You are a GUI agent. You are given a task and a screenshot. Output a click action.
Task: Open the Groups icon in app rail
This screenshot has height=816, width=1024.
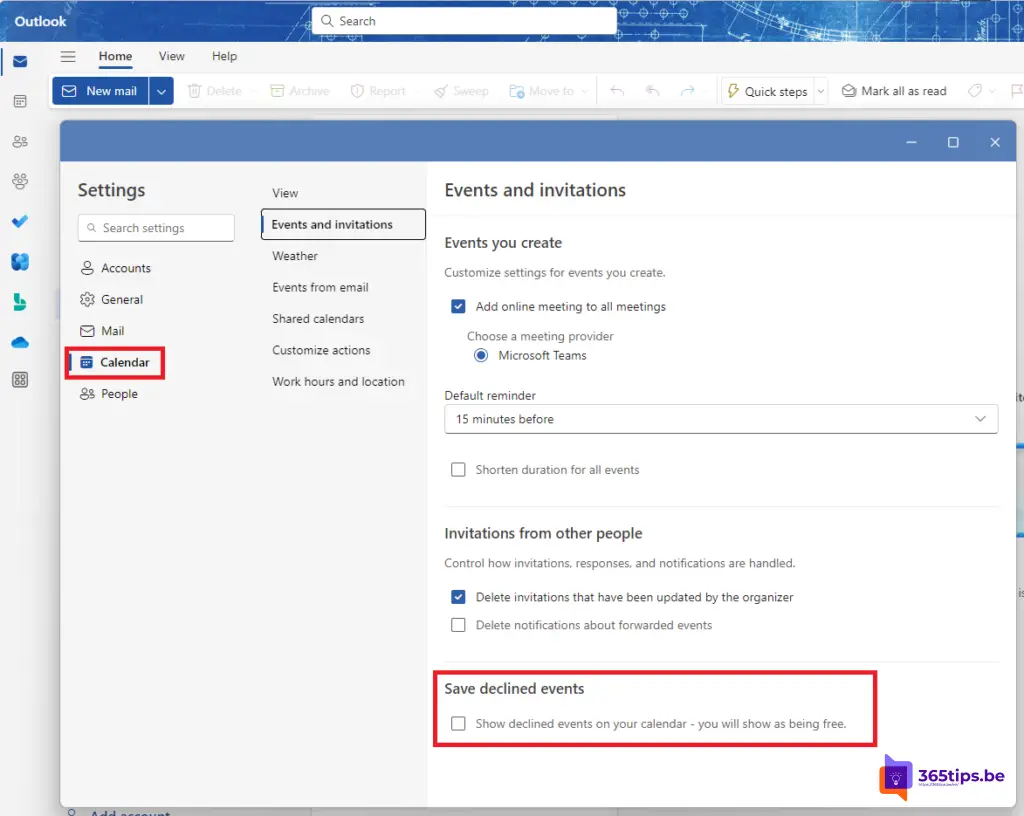pos(20,181)
